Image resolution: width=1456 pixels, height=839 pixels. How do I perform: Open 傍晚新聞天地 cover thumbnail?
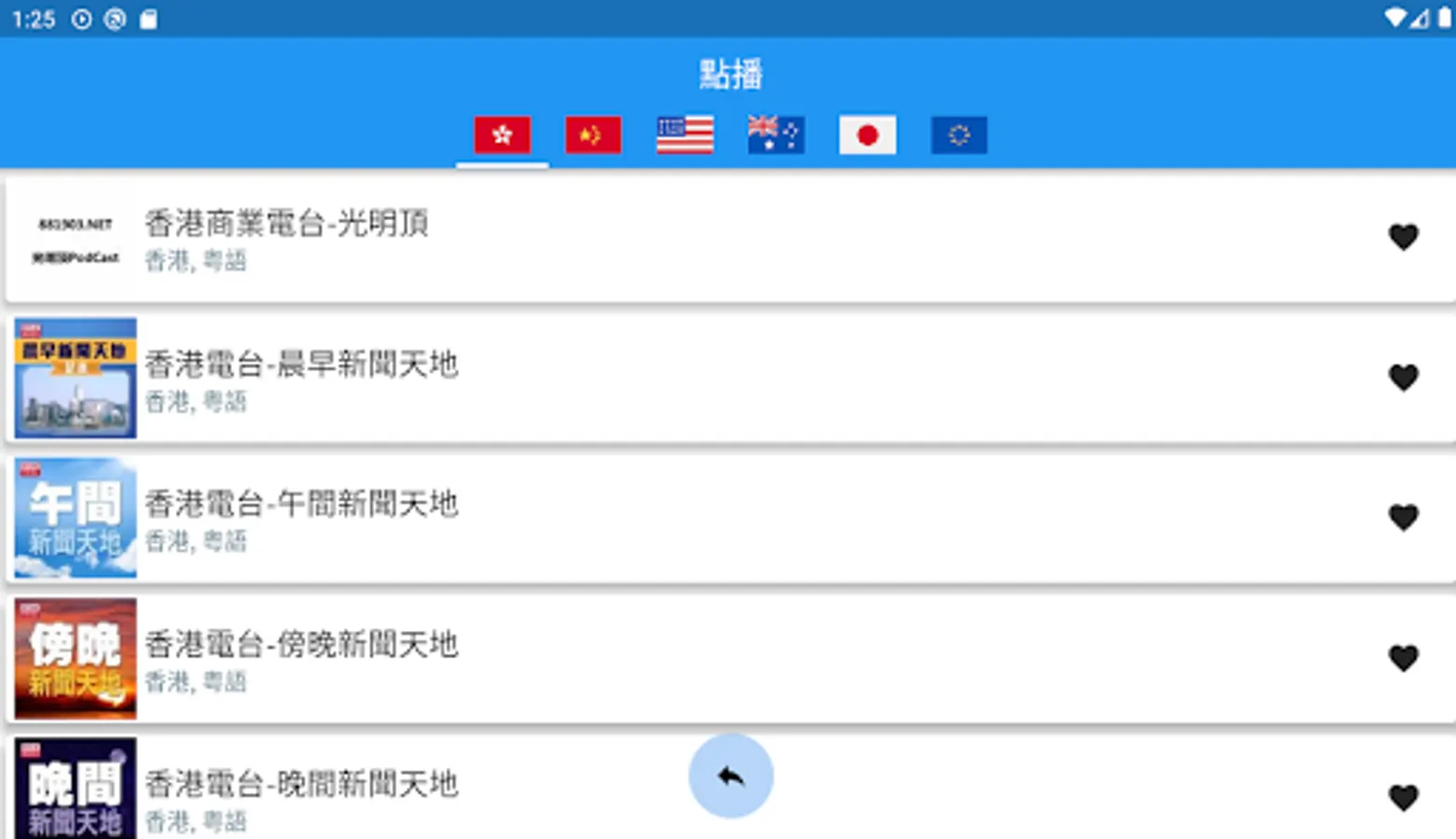76,658
